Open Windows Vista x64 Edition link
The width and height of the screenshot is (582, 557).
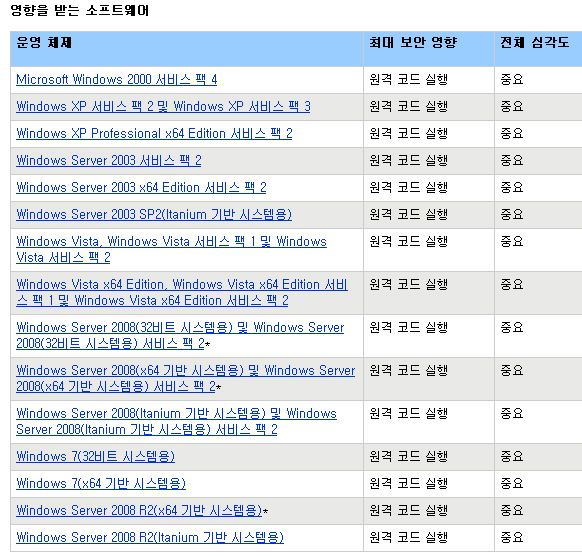(x=182, y=292)
